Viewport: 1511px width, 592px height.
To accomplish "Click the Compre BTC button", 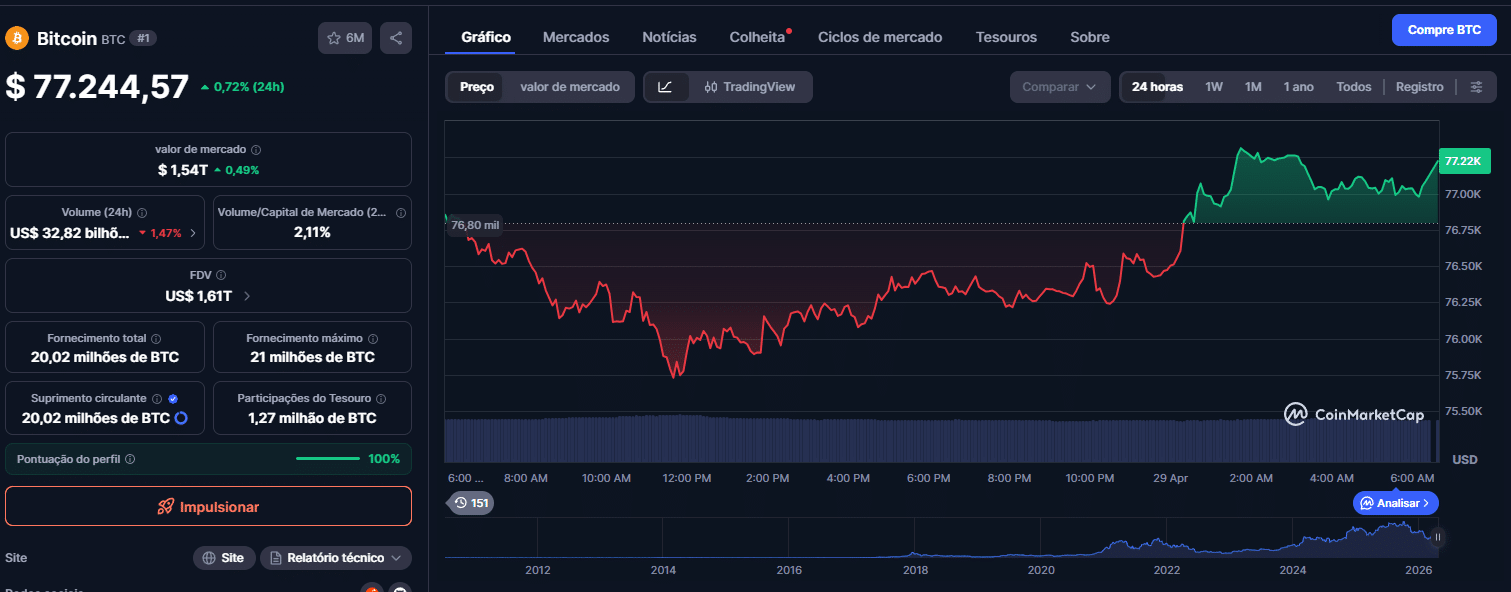I will point(1443,29).
